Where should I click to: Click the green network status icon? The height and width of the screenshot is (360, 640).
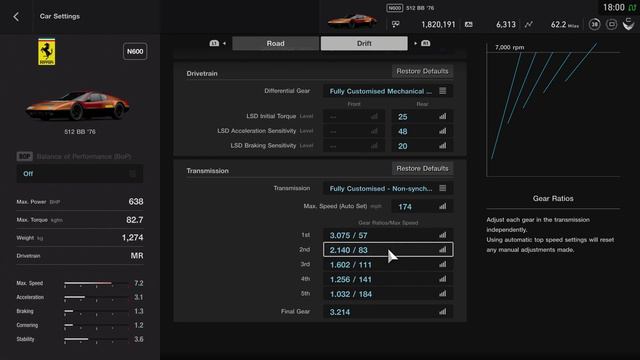(x=632, y=8)
